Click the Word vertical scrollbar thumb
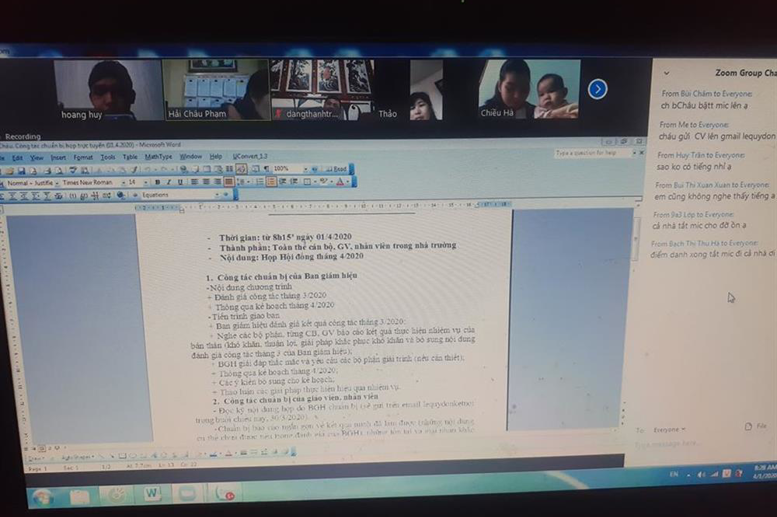 point(636,239)
